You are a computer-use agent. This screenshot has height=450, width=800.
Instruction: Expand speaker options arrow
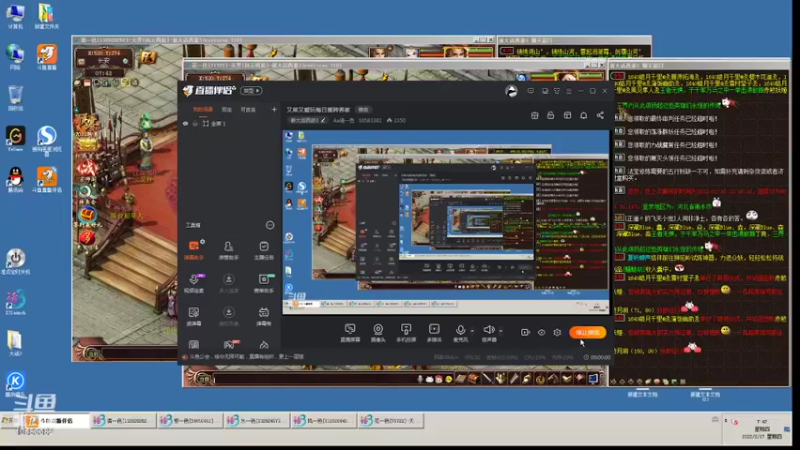501,331
